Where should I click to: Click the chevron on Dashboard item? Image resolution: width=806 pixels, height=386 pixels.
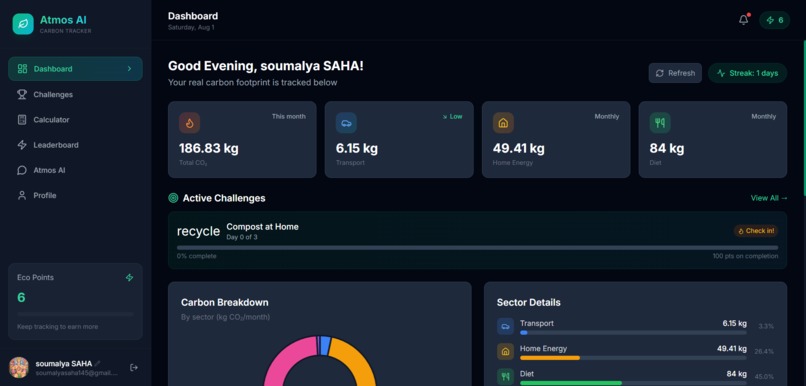point(129,69)
